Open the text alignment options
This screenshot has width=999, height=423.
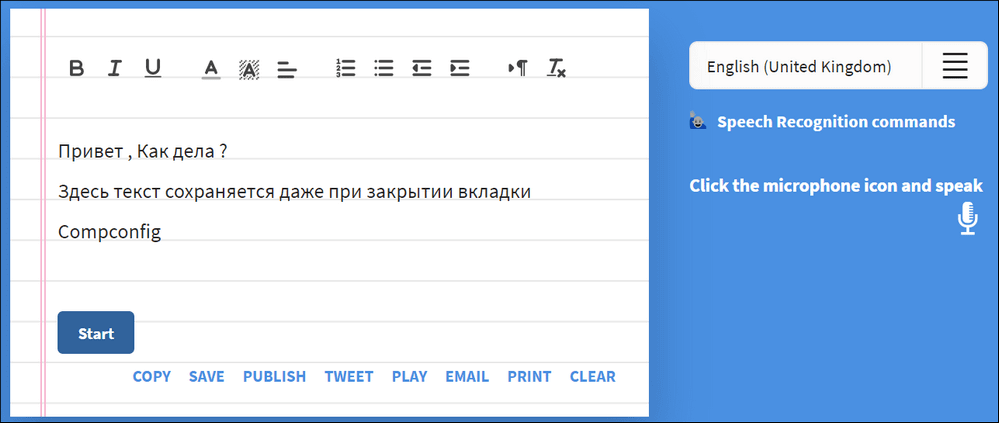click(x=287, y=69)
